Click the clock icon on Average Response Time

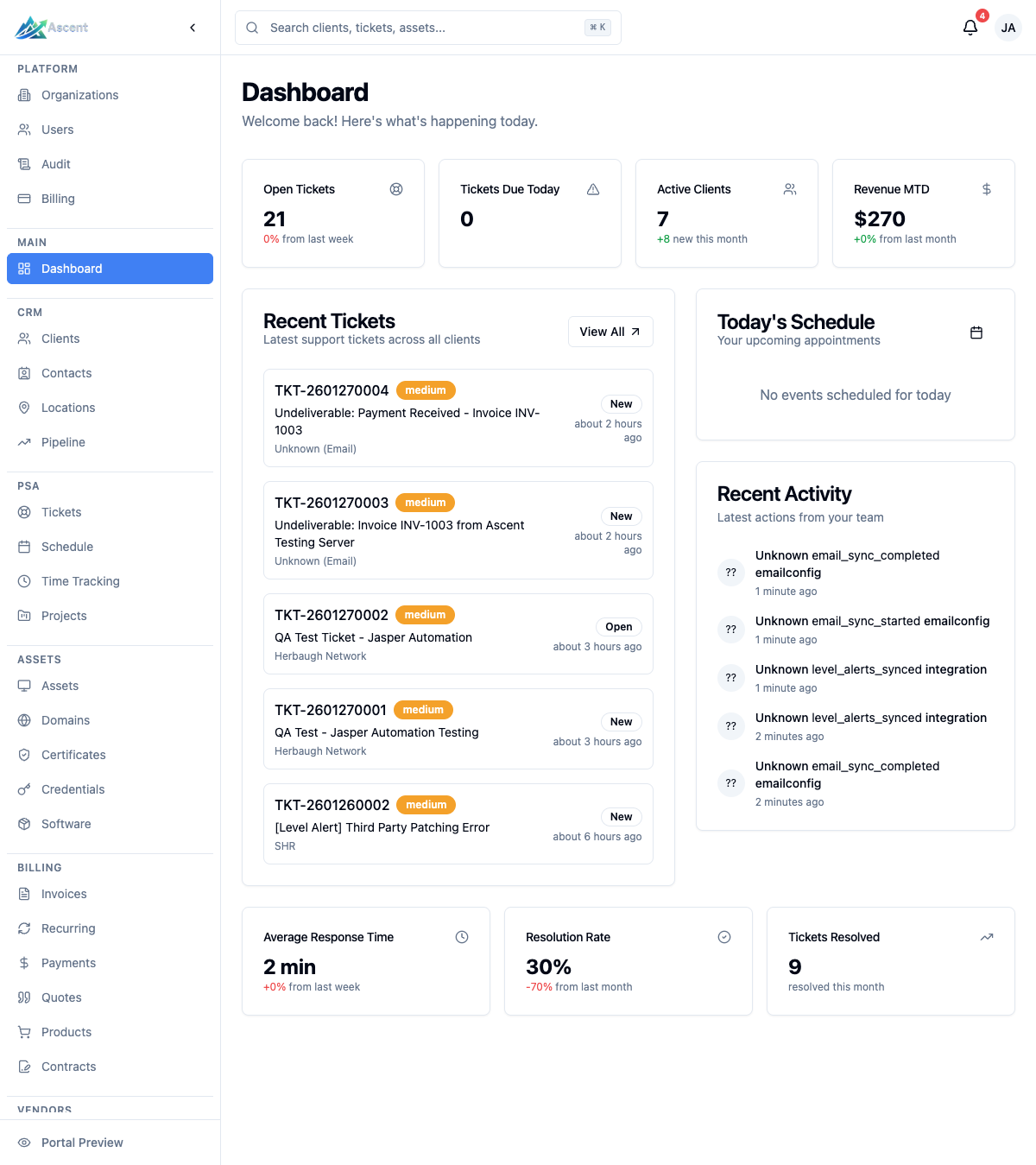click(x=462, y=936)
